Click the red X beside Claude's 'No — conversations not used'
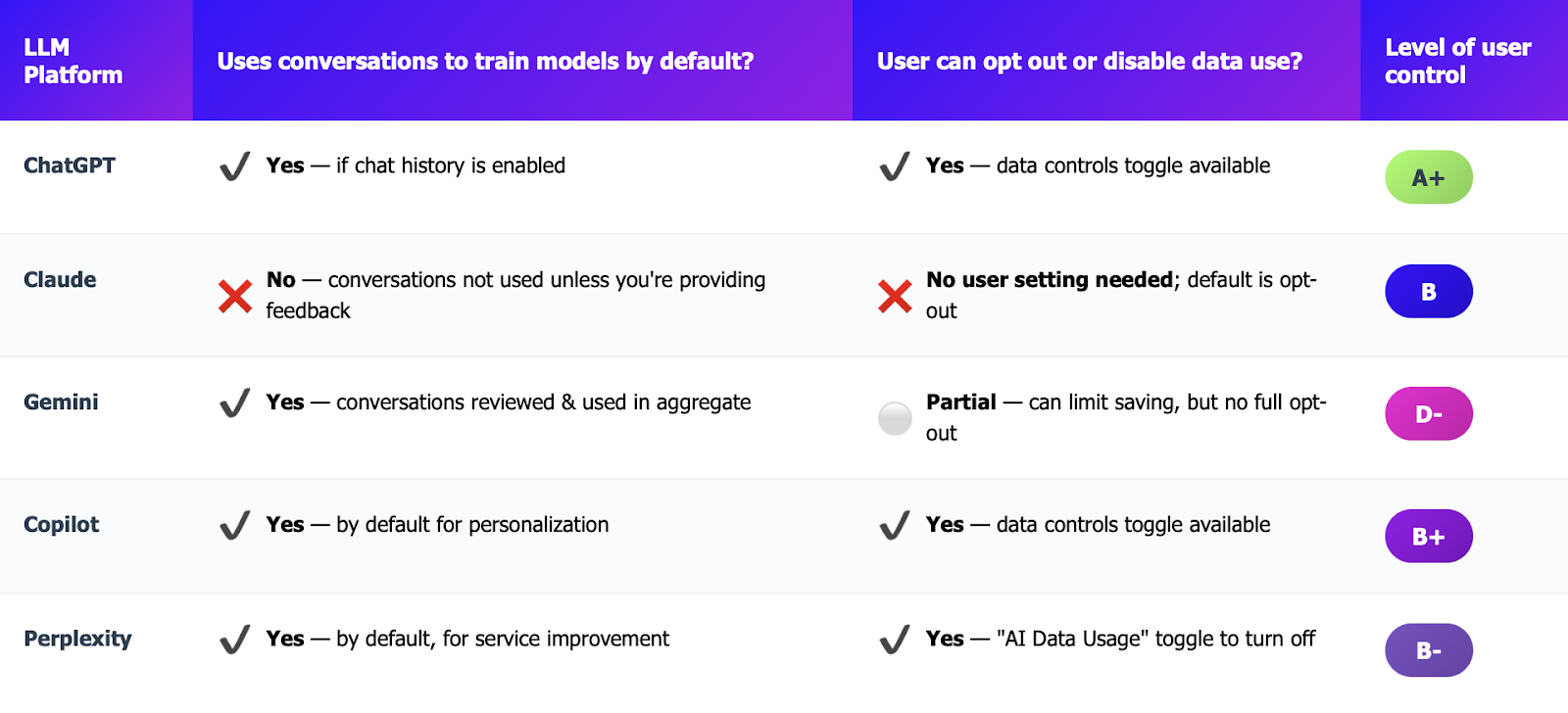Image resolution: width=1568 pixels, height=713 pixels. click(x=235, y=296)
